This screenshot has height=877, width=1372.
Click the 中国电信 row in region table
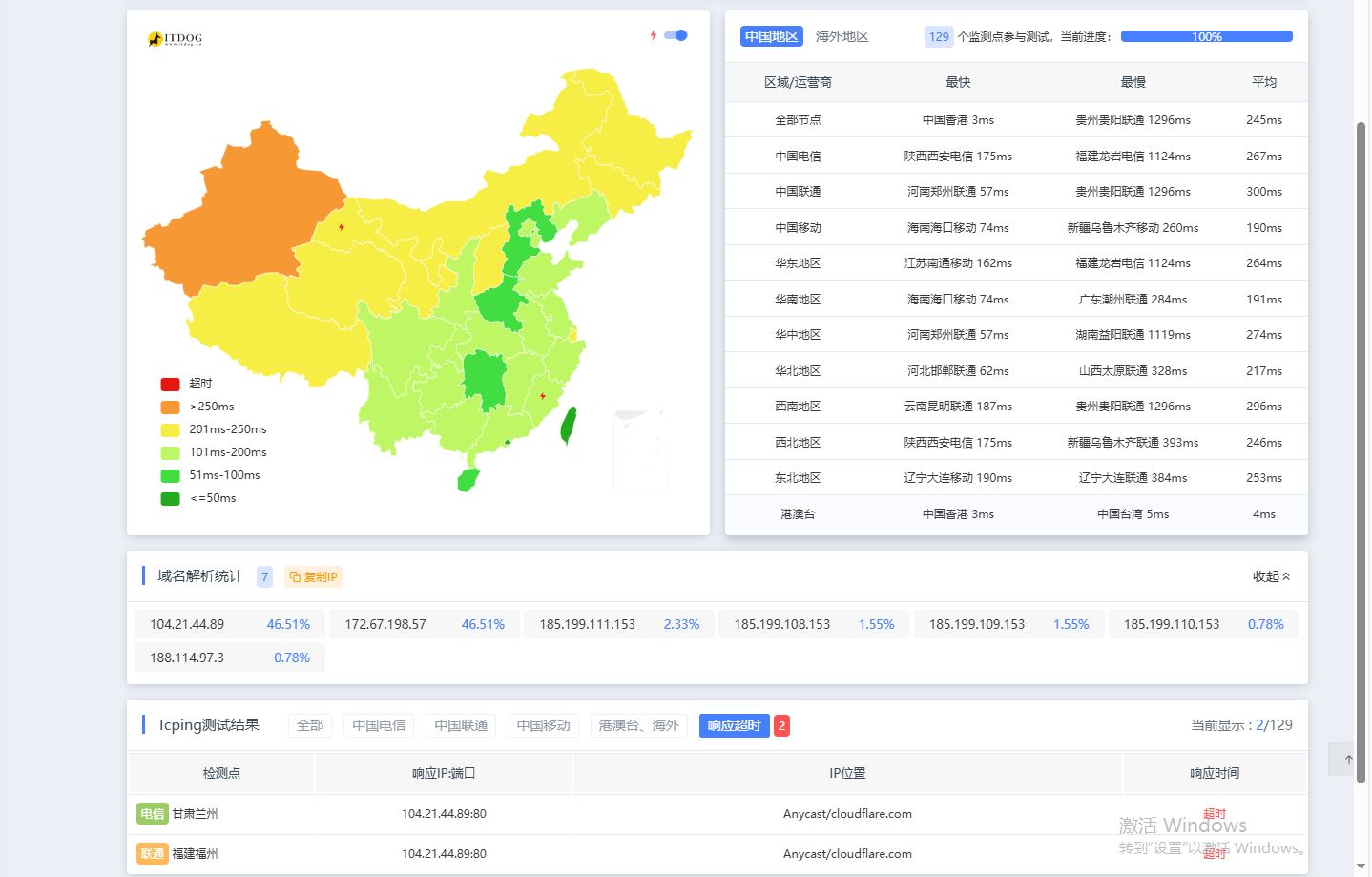point(1016,156)
